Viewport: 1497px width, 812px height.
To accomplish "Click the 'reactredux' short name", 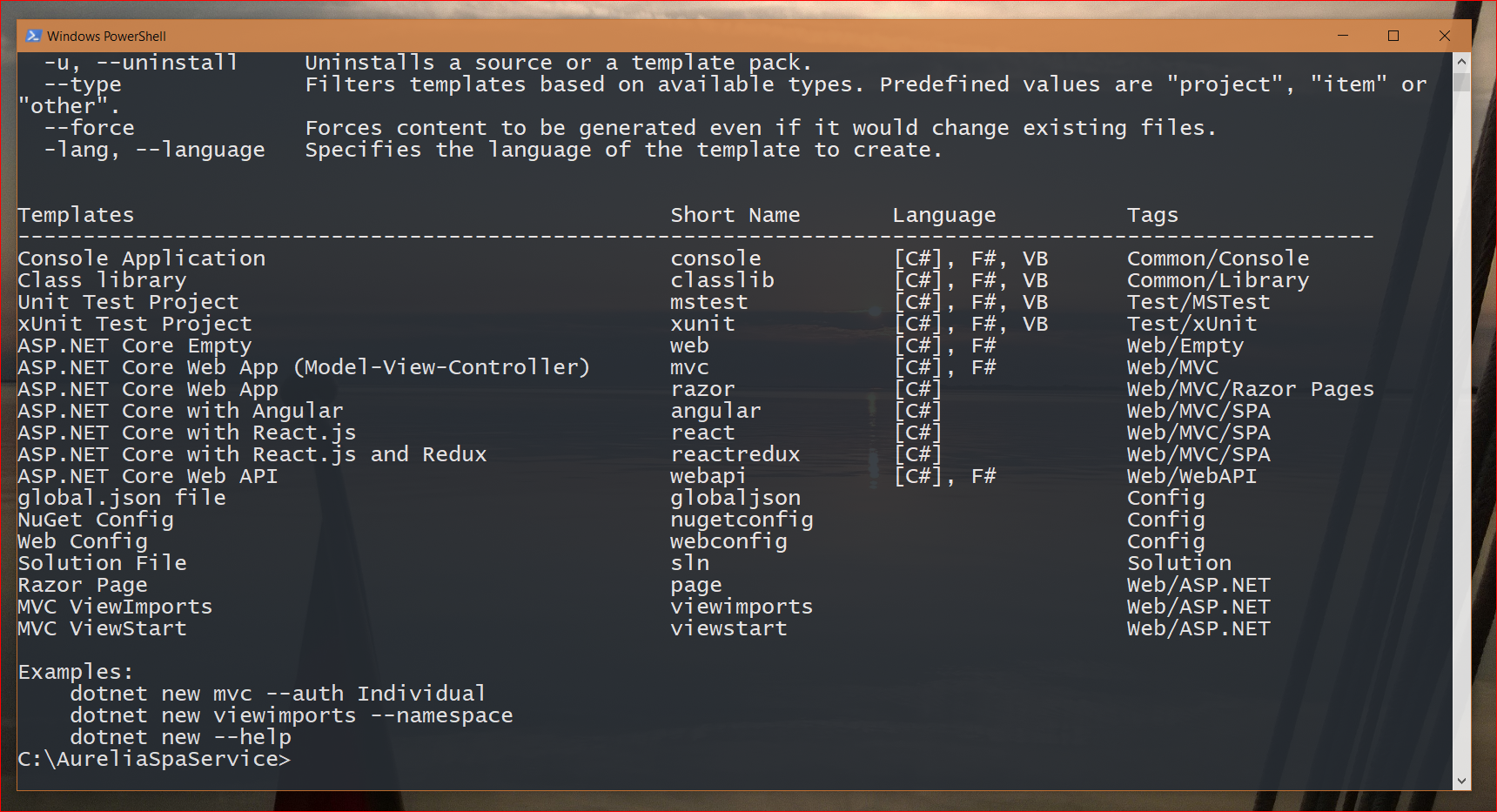I will click(735, 454).
